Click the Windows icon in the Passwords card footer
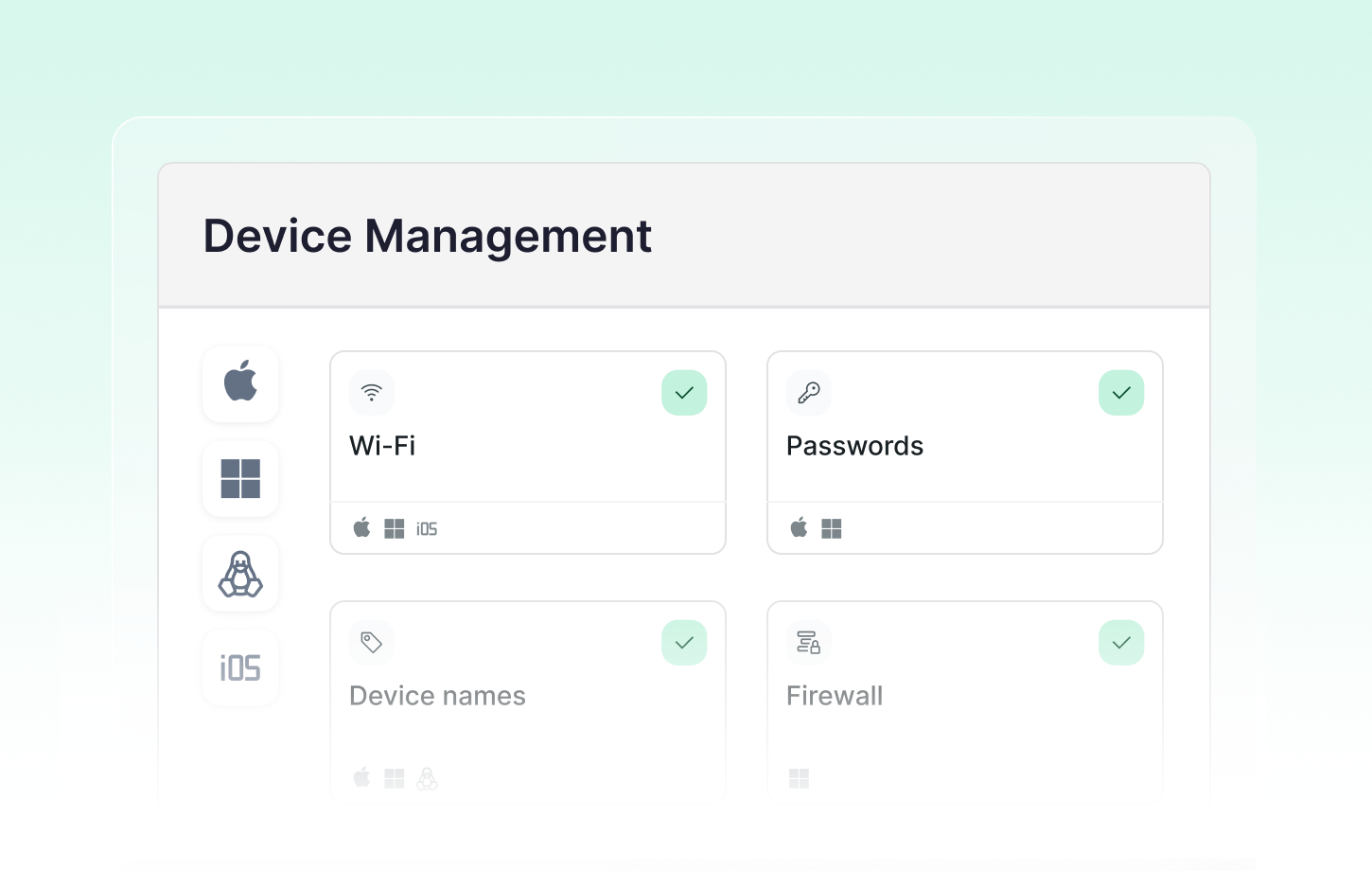Viewport: 1372px width, 871px height. pyautogui.click(x=832, y=527)
